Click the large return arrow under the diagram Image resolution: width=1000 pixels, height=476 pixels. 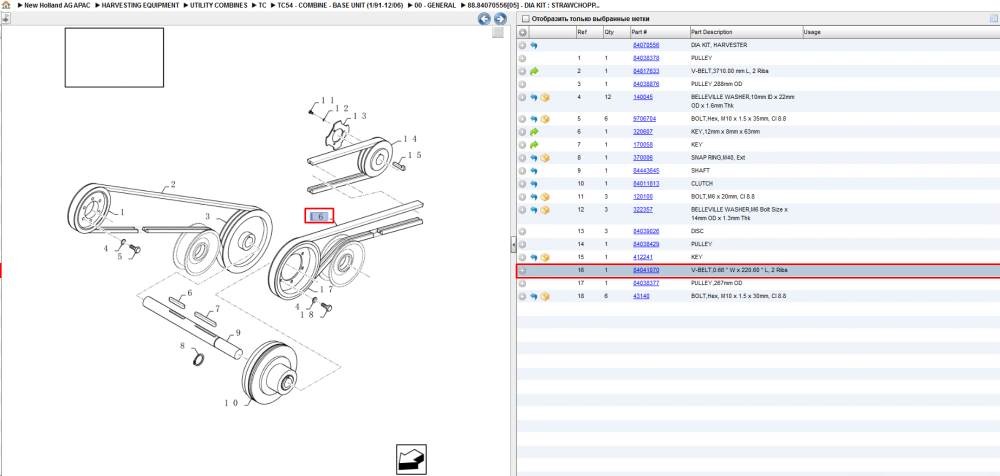click(x=411, y=459)
